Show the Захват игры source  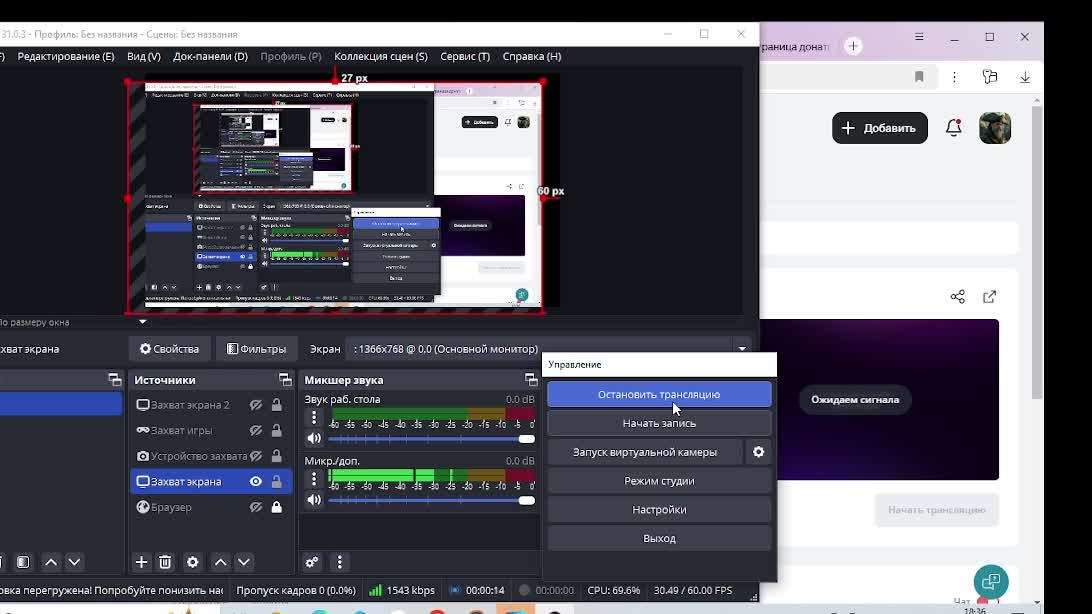[256, 430]
